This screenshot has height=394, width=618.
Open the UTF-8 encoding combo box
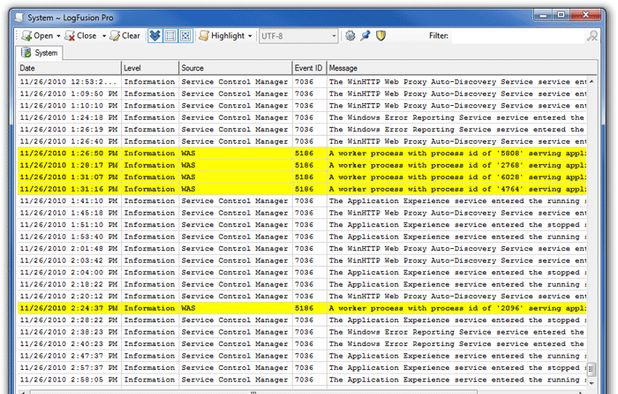(298, 36)
